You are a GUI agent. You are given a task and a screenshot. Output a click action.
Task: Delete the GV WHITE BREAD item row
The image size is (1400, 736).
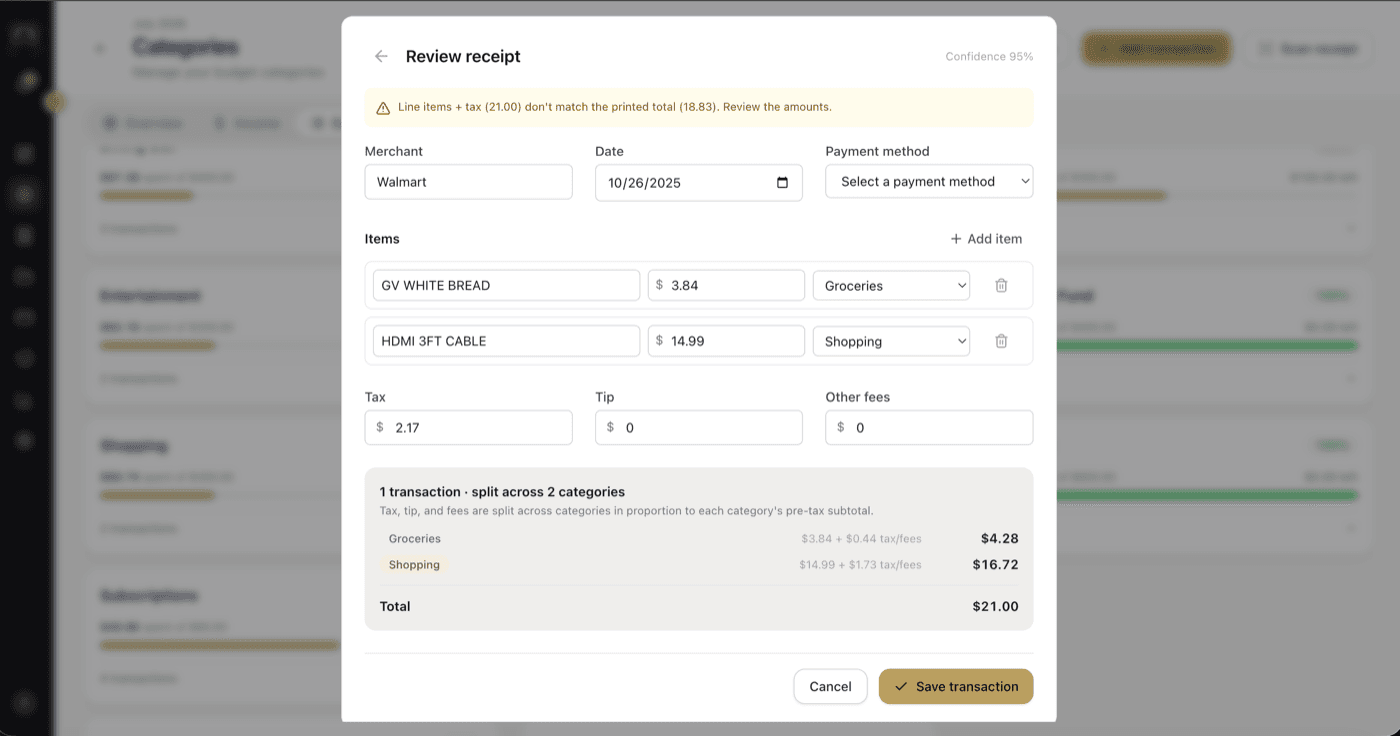[x=1001, y=286]
